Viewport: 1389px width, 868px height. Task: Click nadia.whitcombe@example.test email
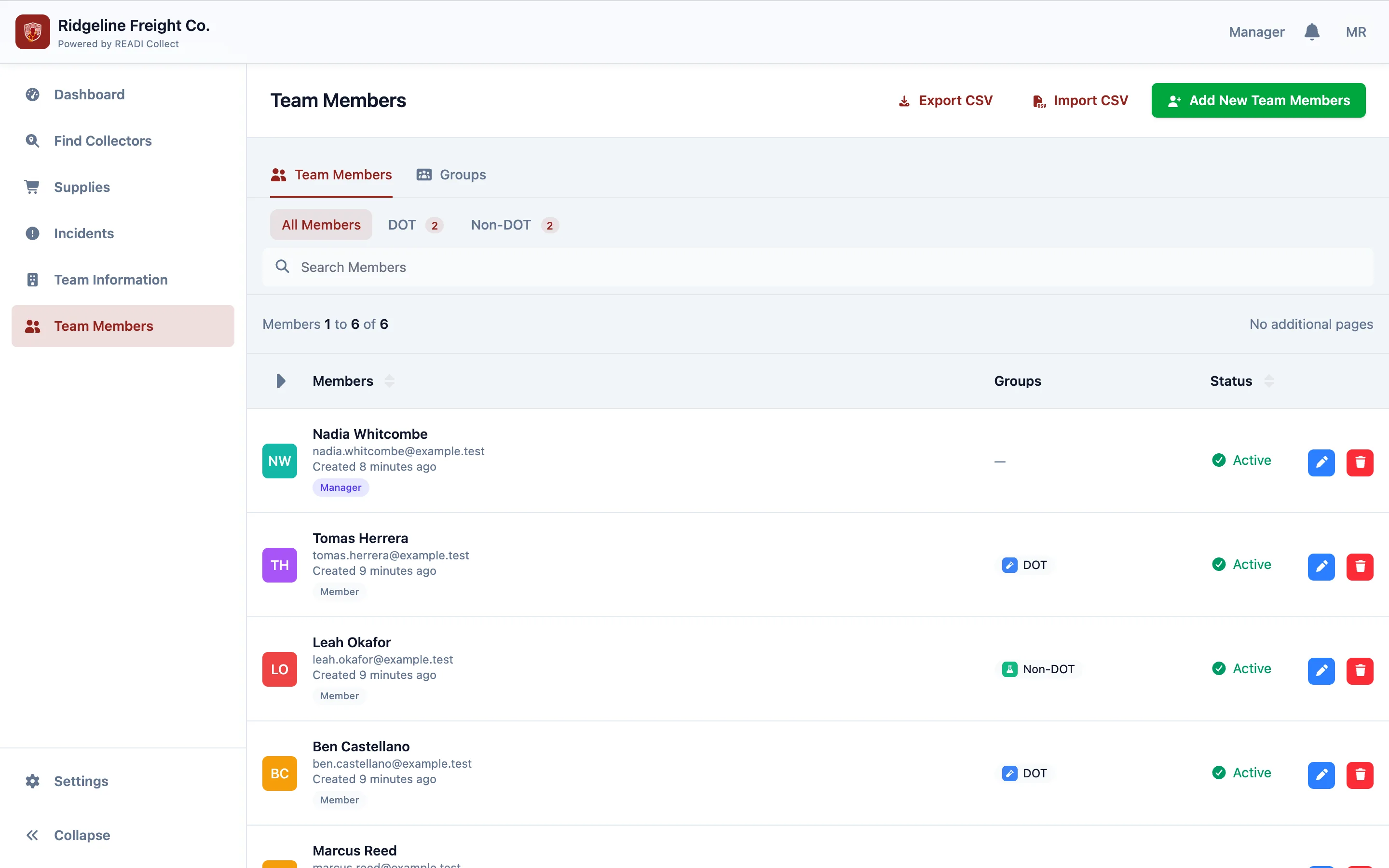[x=398, y=451]
